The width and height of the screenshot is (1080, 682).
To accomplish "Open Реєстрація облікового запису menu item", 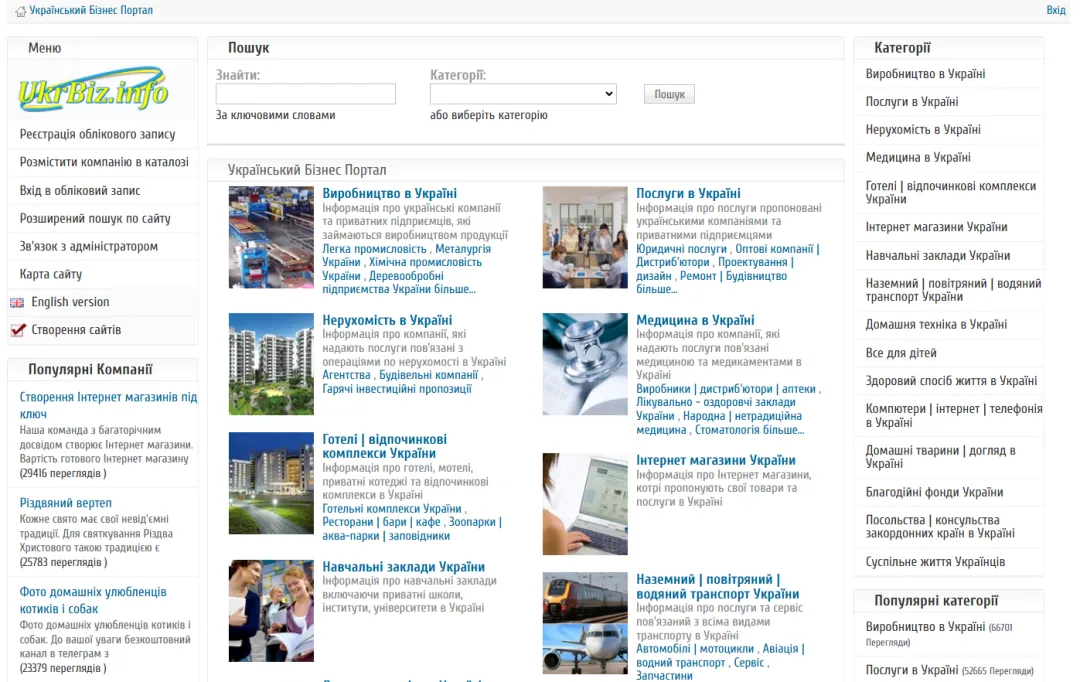I will coord(97,134).
